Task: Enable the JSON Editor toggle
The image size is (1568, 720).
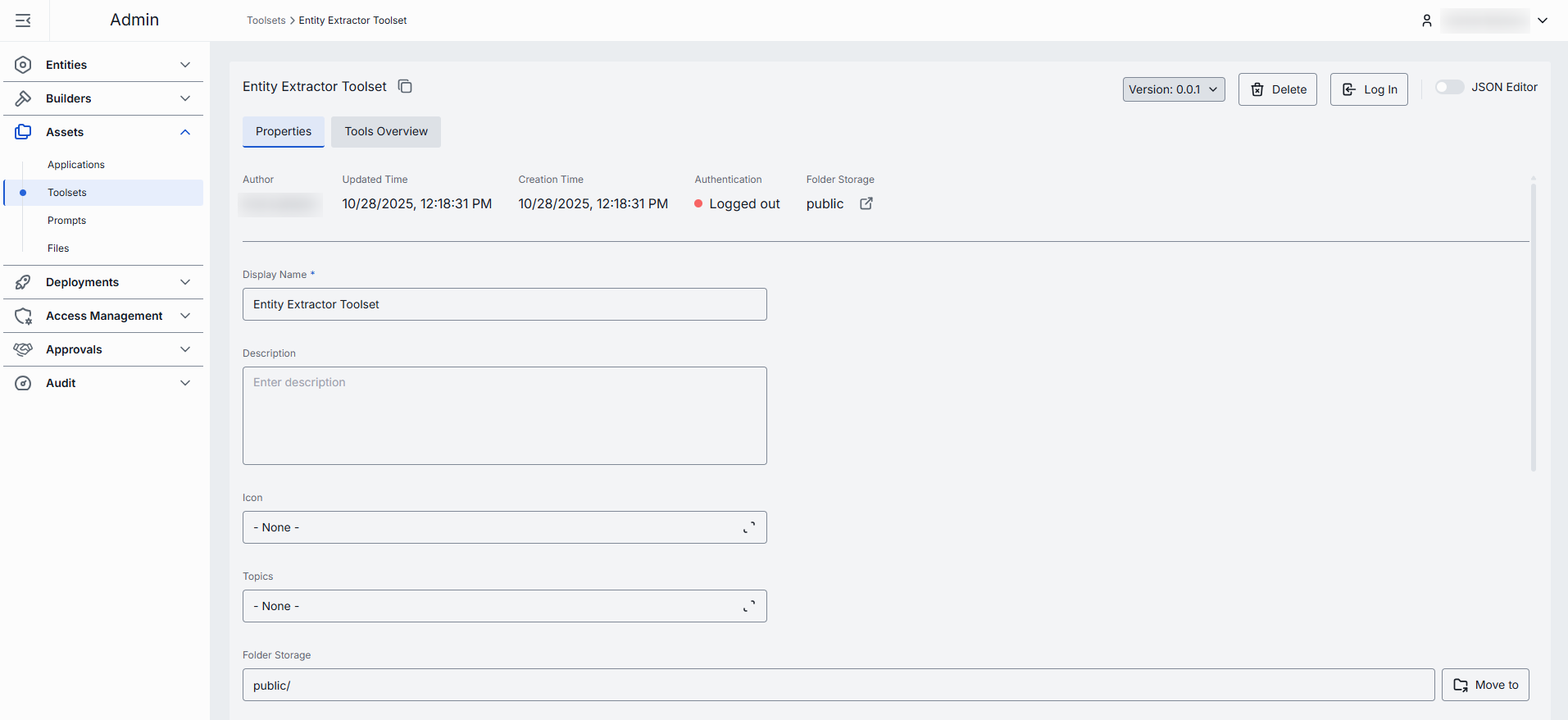Action: [x=1448, y=87]
